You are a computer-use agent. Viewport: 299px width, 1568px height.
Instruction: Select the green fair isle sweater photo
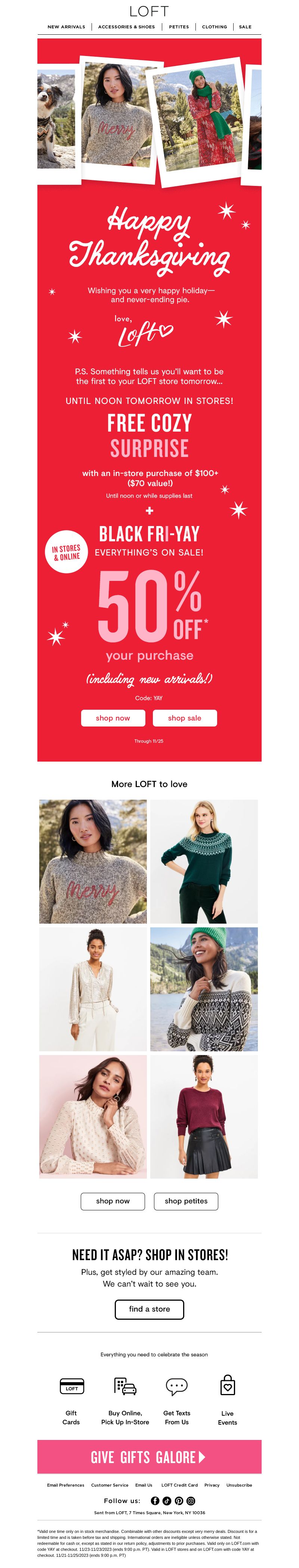[204, 861]
